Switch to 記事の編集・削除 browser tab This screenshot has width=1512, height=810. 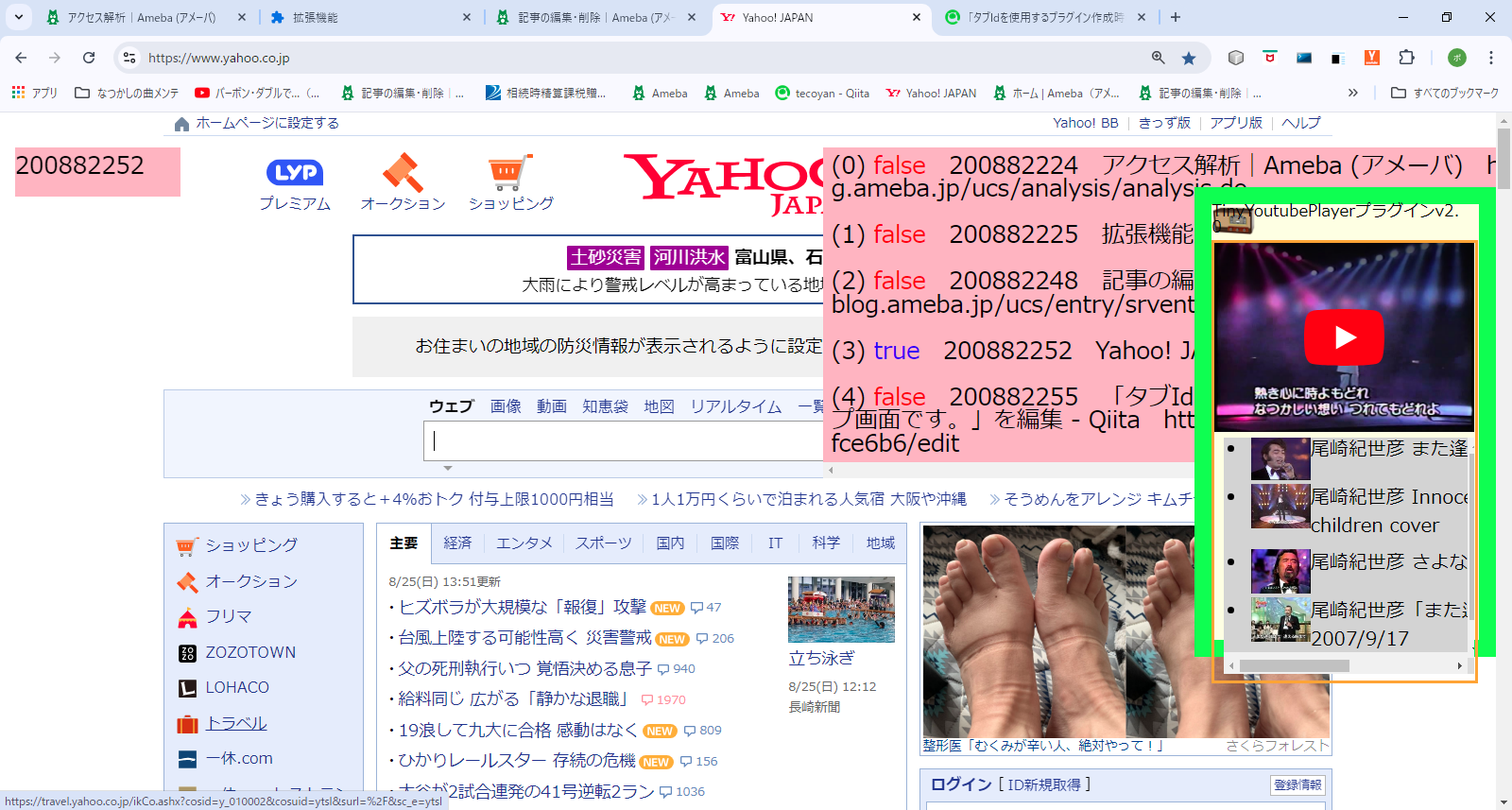click(x=597, y=17)
